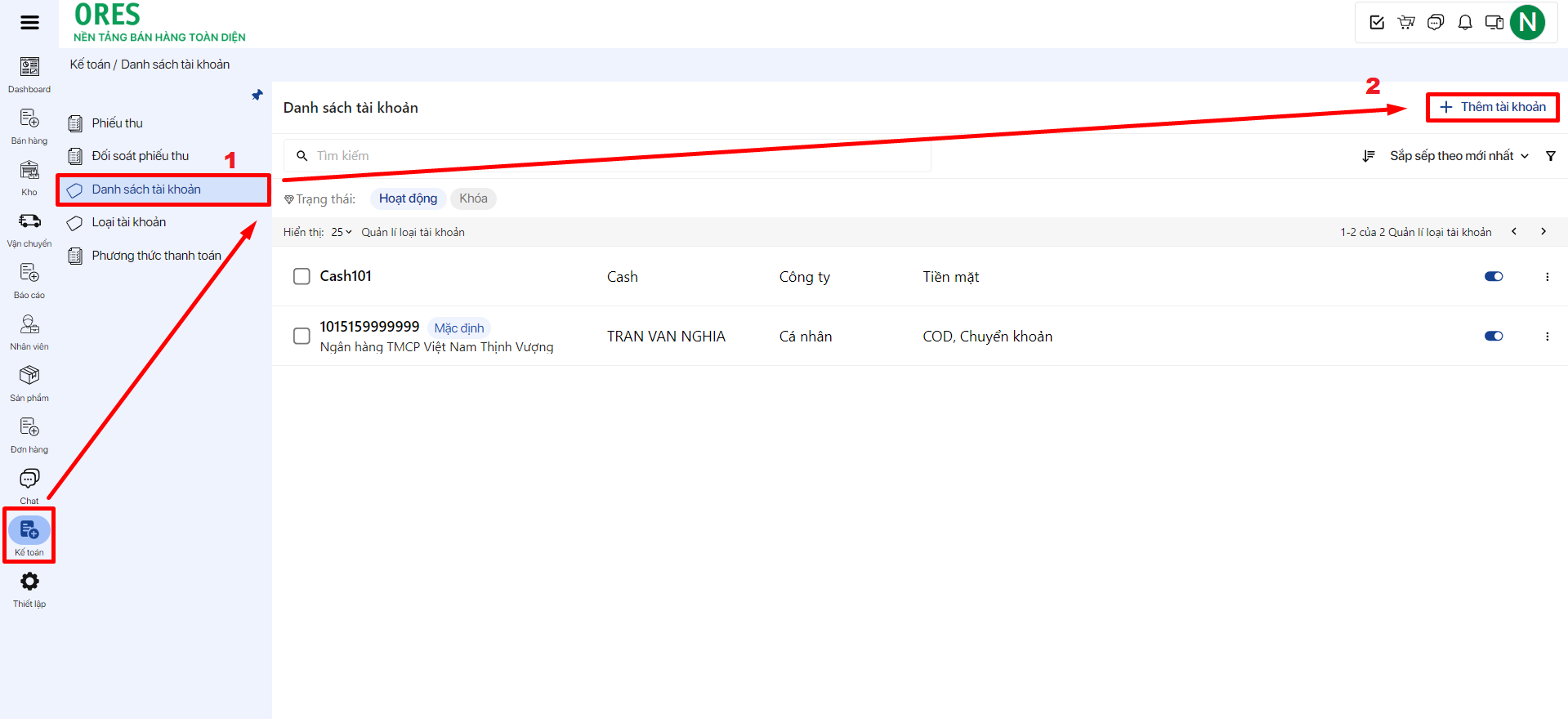Screen dimensions: 1568x727
Task: Open the Dashboard sidebar icon
Action: (29, 74)
